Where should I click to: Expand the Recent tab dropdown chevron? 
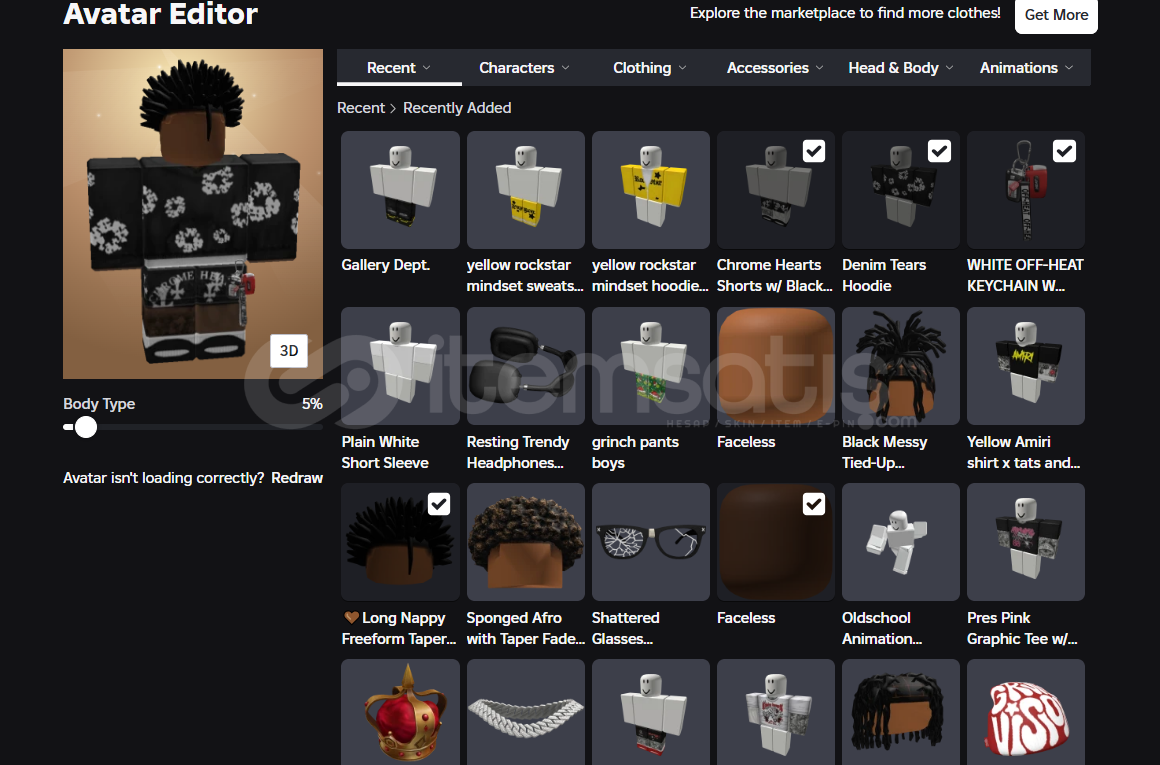[427, 68]
